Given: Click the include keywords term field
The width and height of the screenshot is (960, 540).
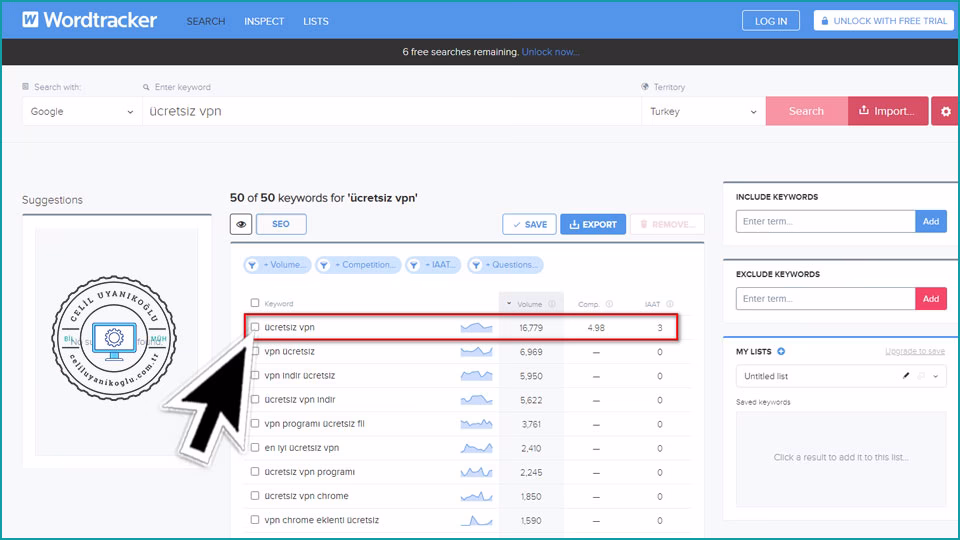Looking at the screenshot, I should pyautogui.click(x=826, y=222).
